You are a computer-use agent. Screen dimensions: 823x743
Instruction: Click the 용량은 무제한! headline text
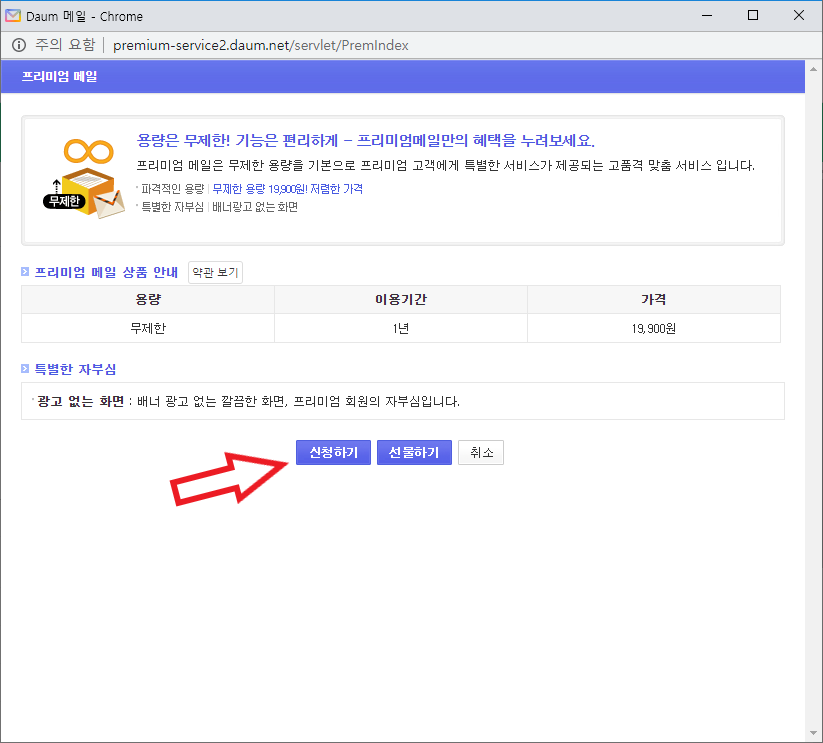coord(365,140)
